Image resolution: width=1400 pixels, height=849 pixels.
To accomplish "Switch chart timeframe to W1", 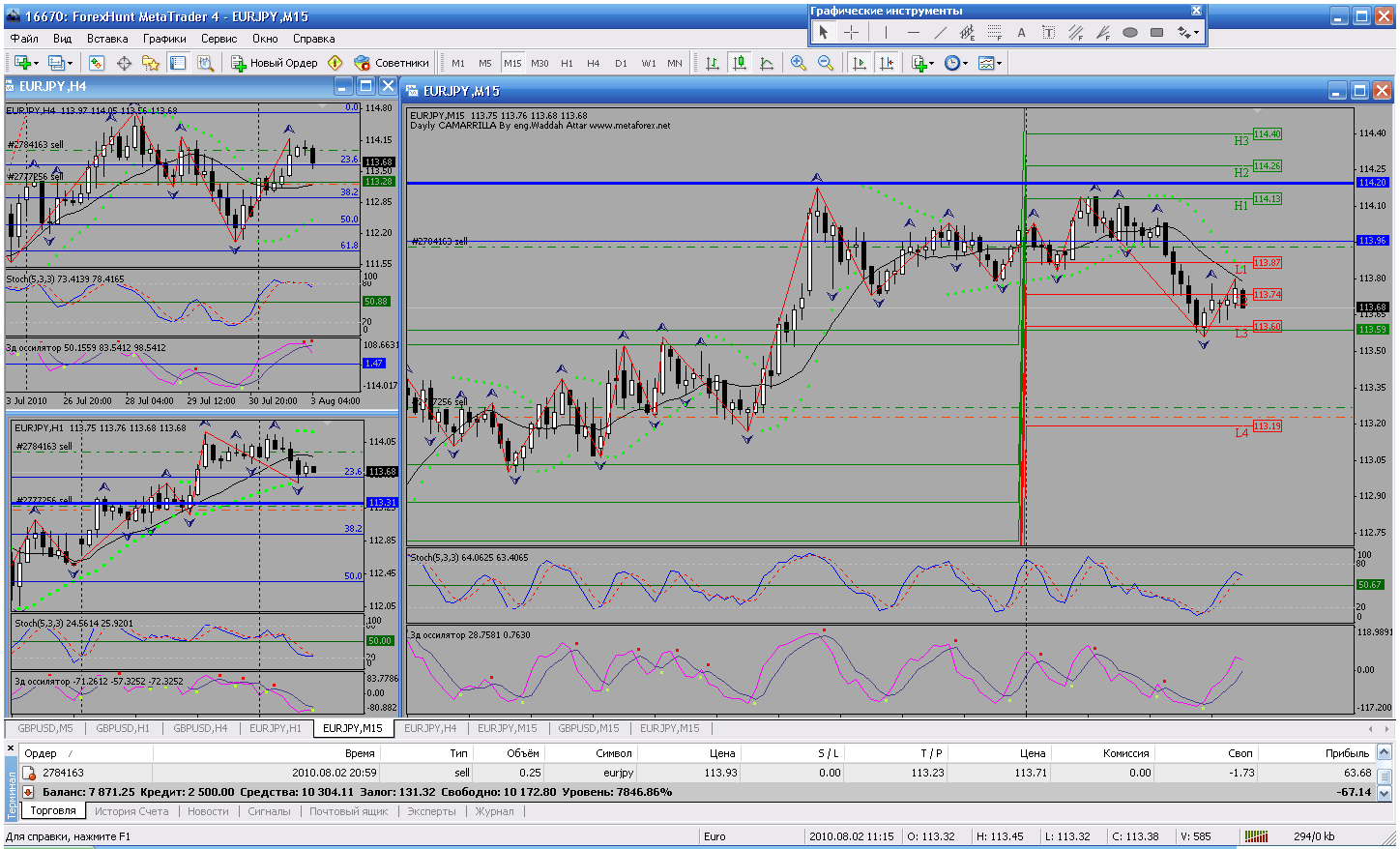I will point(648,63).
